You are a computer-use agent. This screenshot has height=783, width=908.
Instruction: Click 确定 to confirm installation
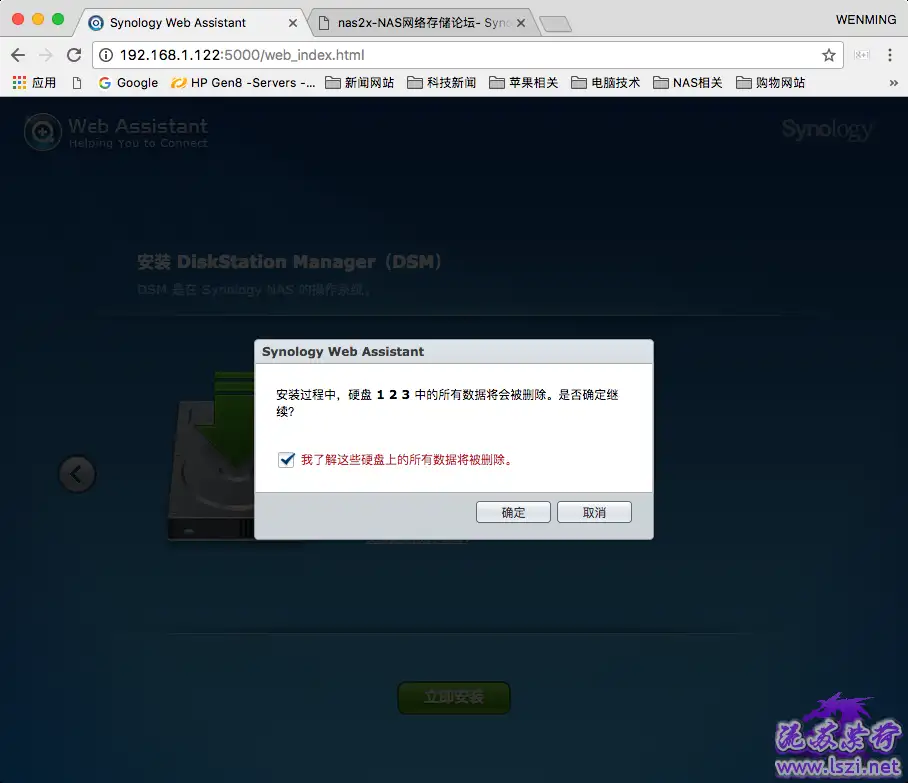click(x=513, y=512)
